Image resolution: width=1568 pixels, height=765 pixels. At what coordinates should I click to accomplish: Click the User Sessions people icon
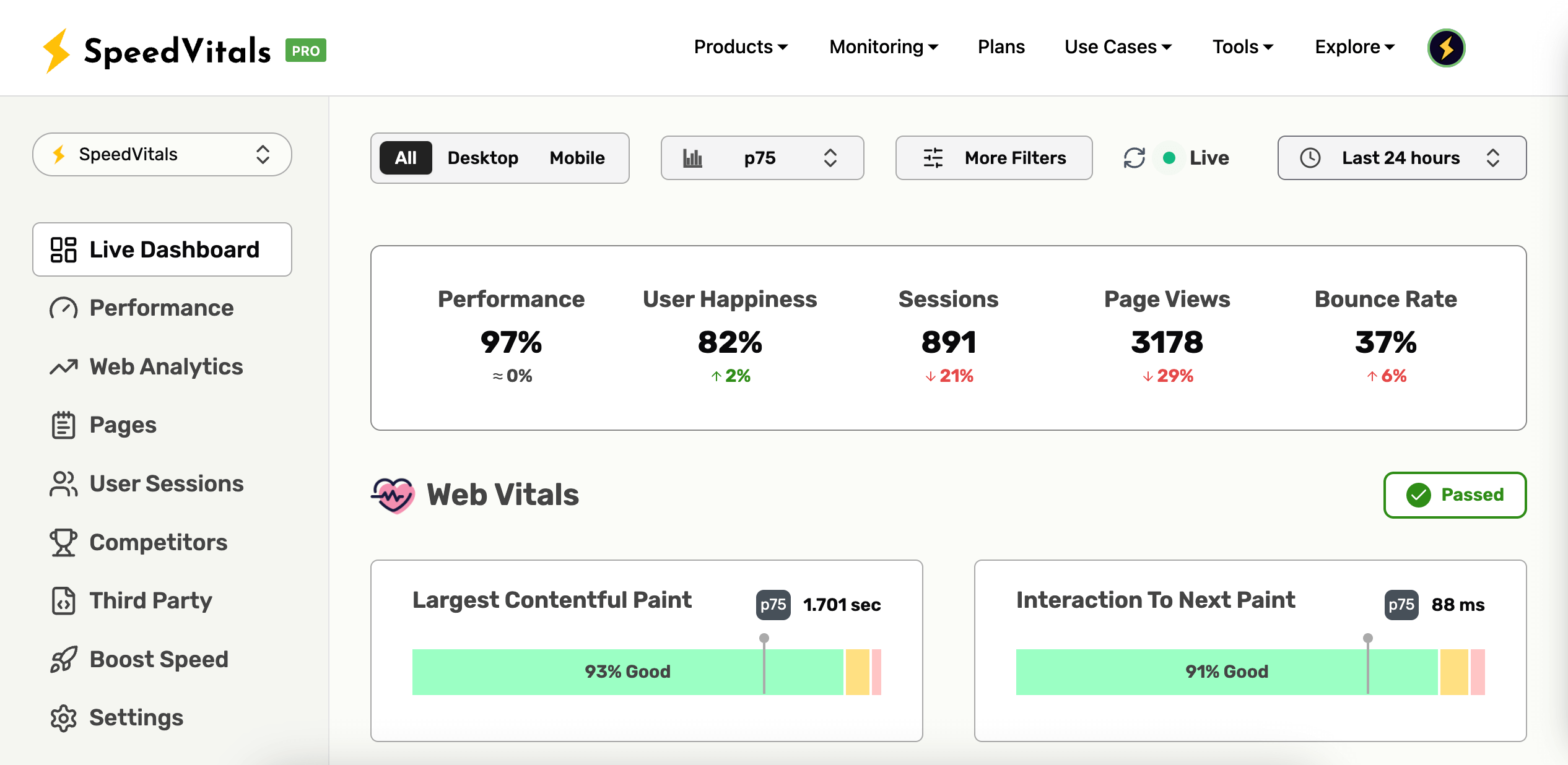click(63, 484)
